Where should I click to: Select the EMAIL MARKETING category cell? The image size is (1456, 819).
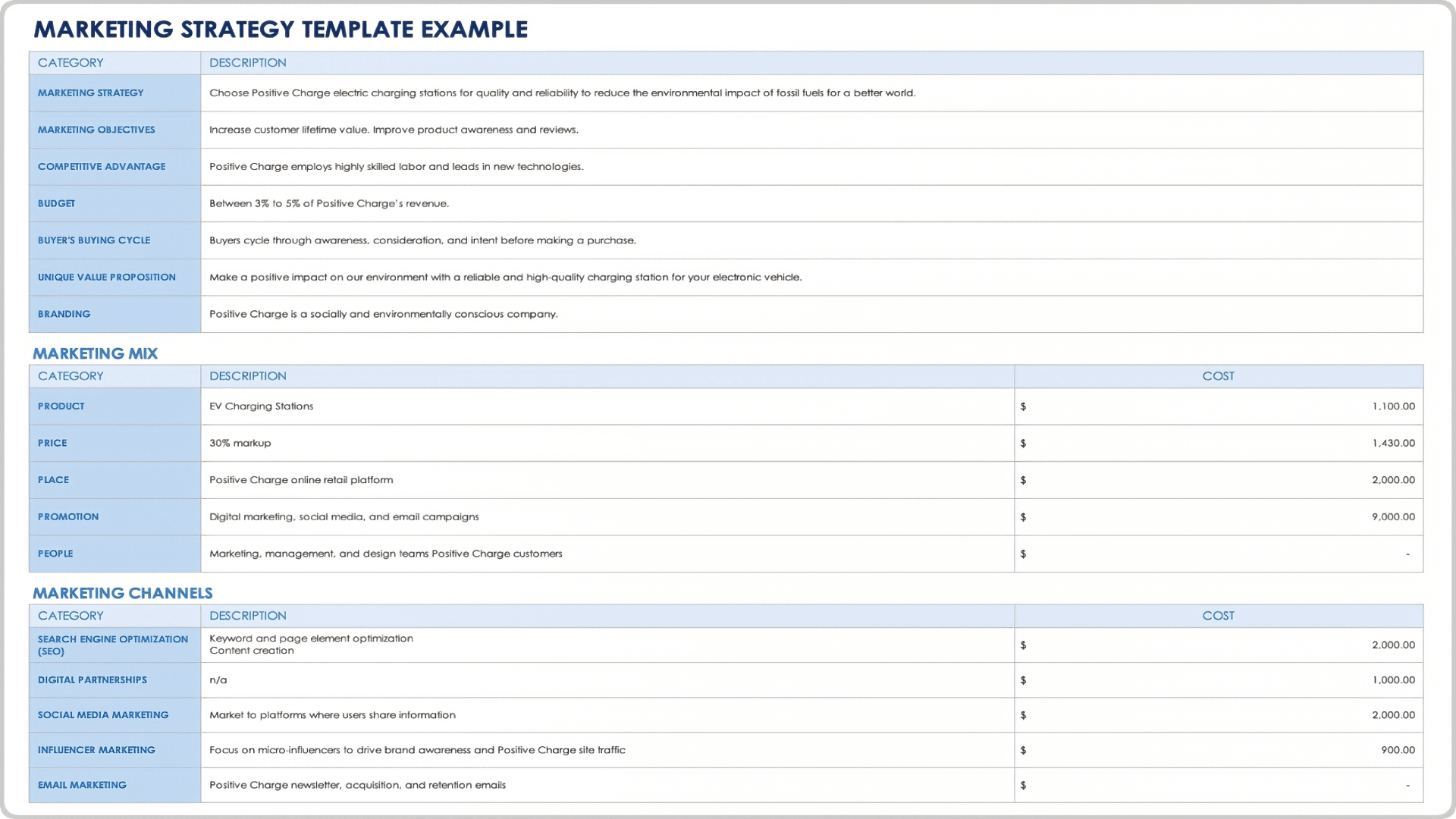115,785
